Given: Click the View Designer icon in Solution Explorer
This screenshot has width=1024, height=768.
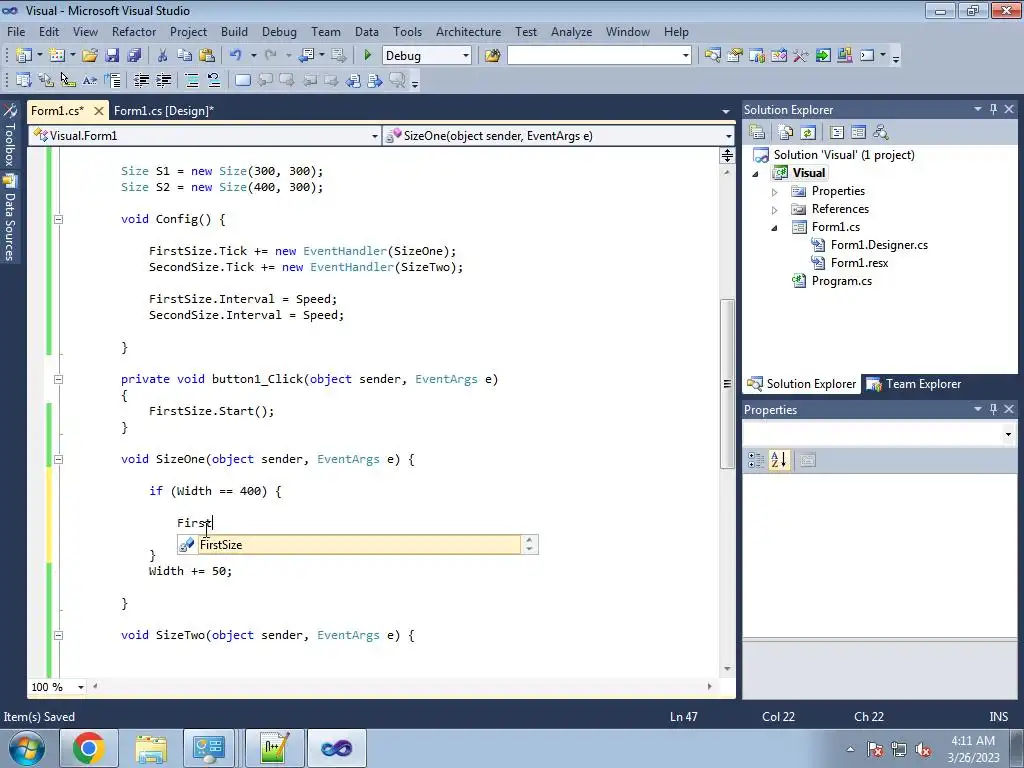Looking at the screenshot, I should tap(858, 133).
